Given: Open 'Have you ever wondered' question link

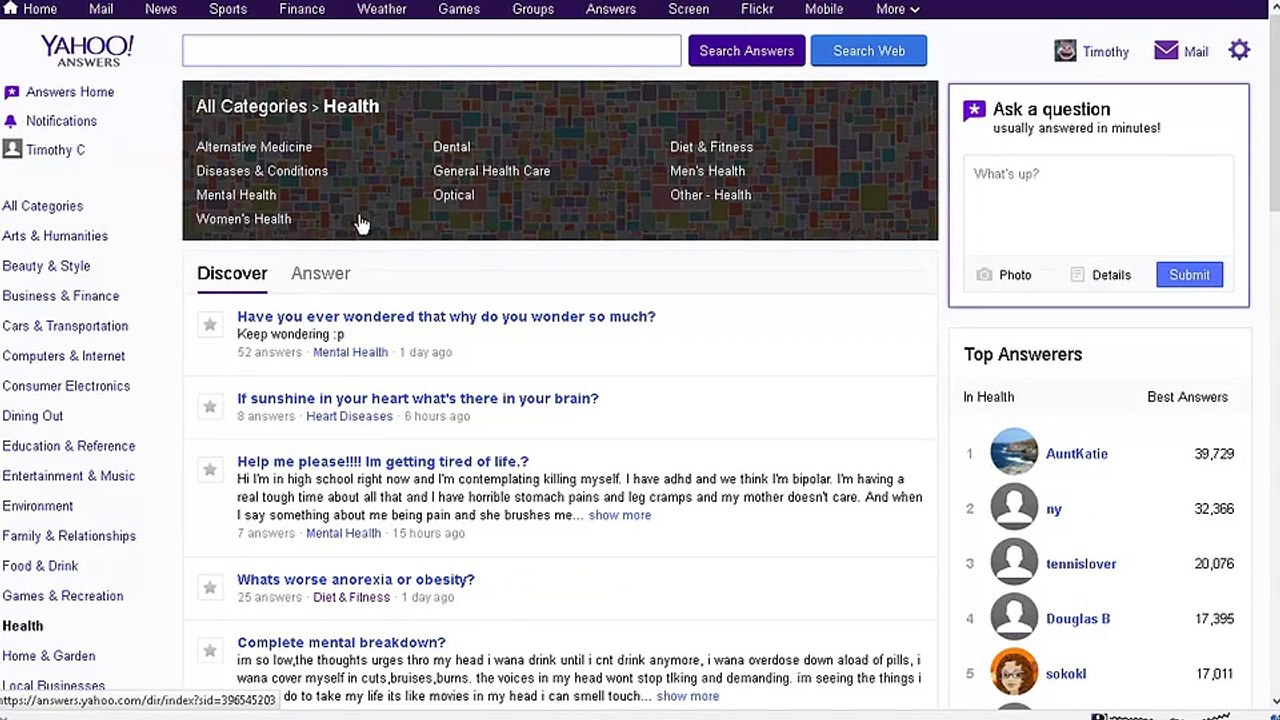Looking at the screenshot, I should pos(447,316).
